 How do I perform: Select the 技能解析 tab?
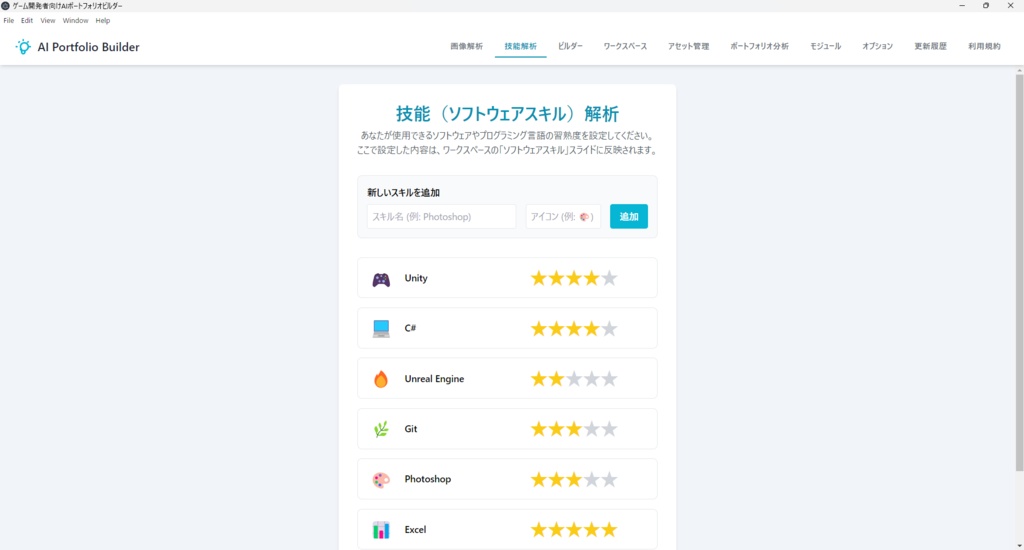point(520,46)
